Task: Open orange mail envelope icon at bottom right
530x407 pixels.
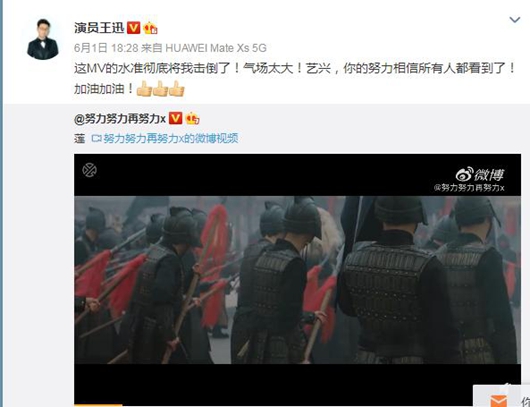Action: coord(498,401)
